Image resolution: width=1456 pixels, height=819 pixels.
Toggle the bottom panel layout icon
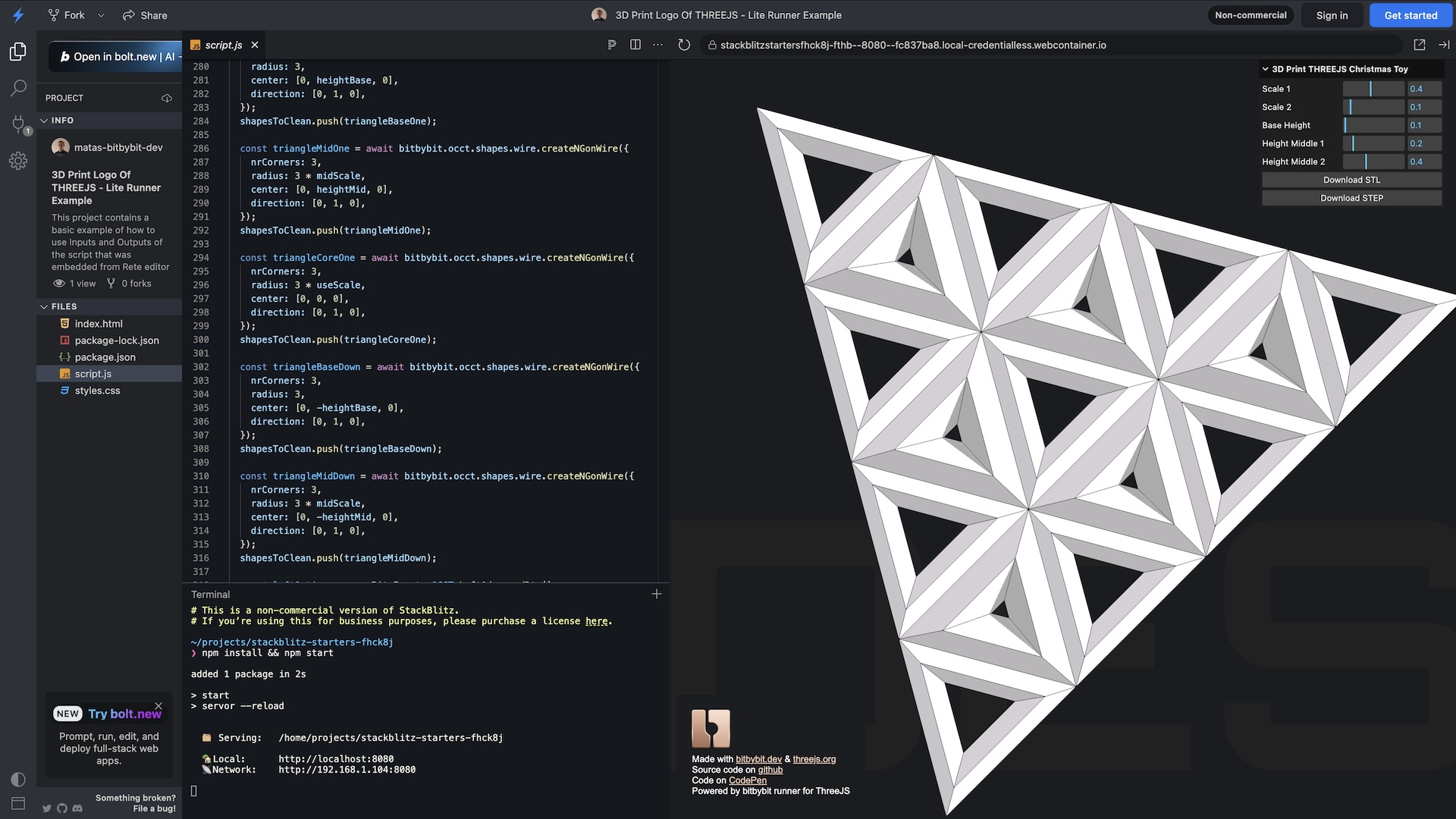tap(18, 803)
